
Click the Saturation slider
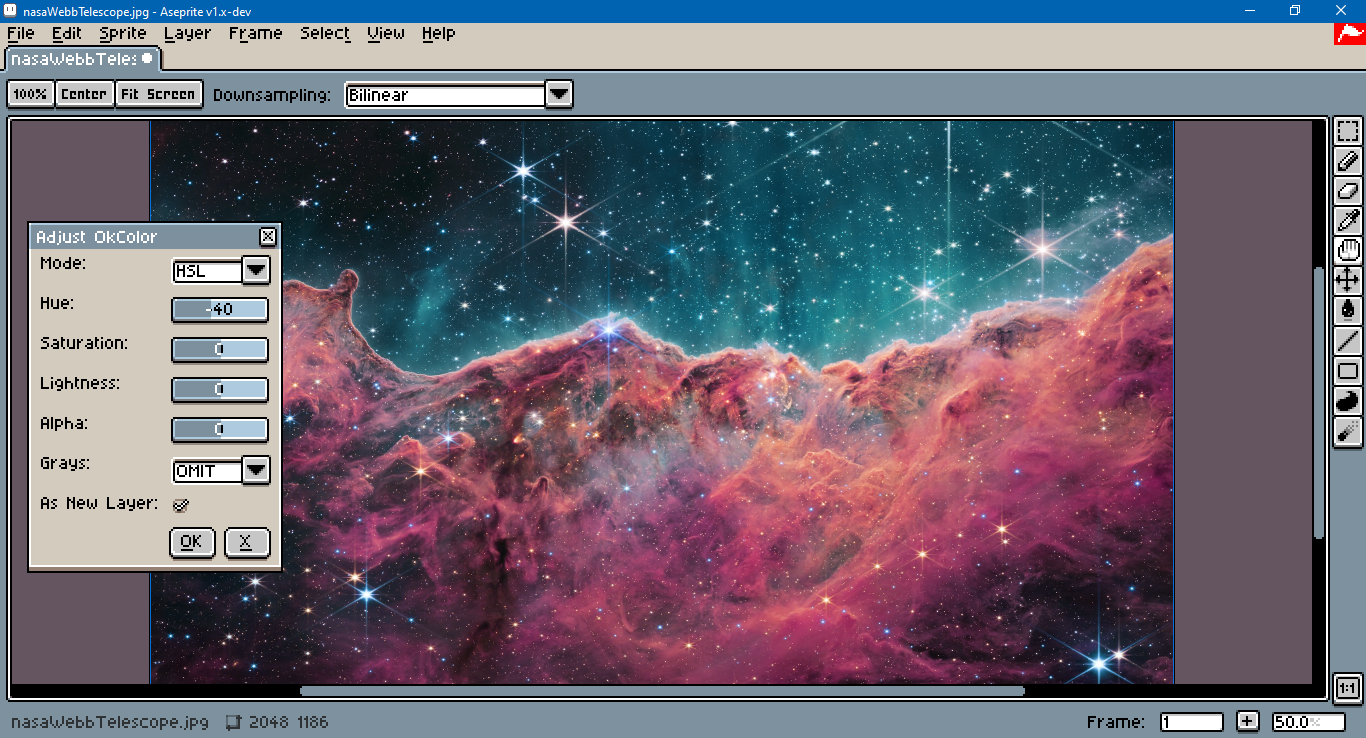pyautogui.click(x=220, y=350)
